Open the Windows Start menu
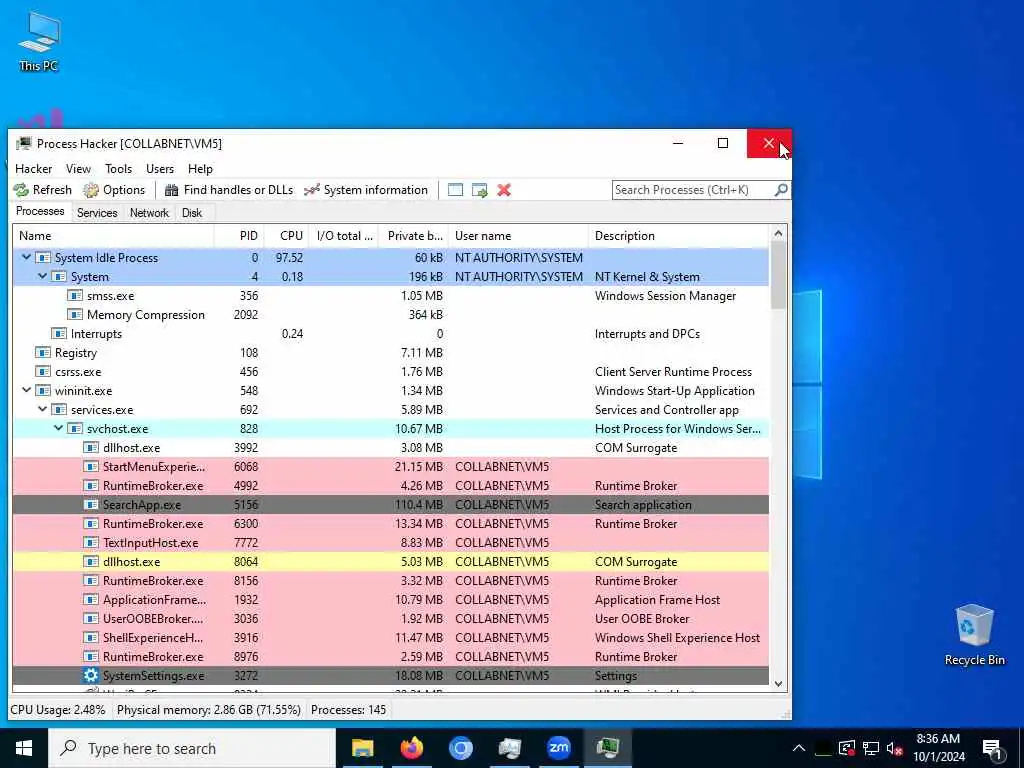The width and height of the screenshot is (1024, 768). coord(24,748)
